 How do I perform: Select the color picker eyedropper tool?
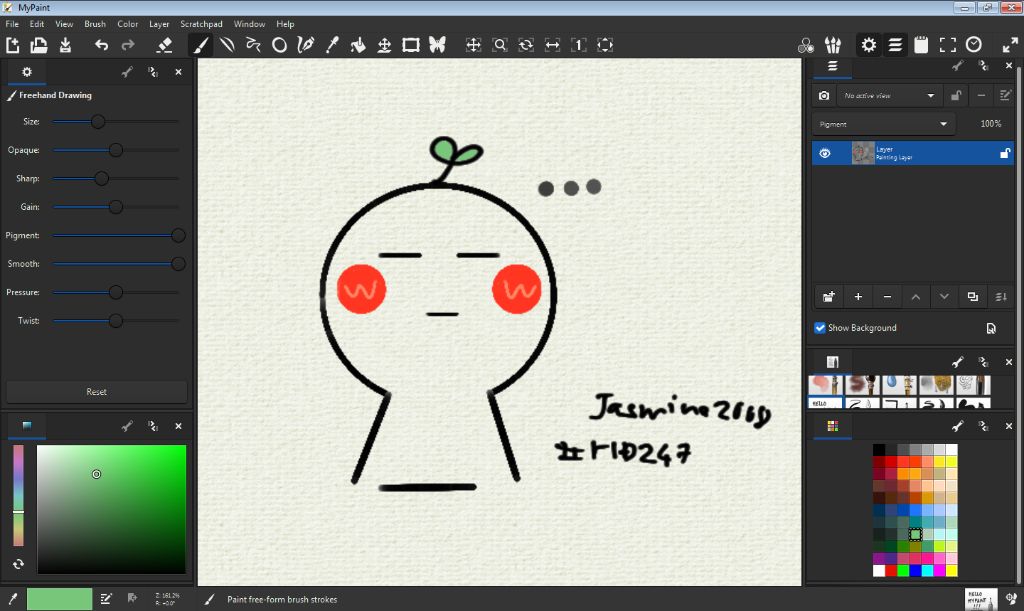(x=332, y=45)
